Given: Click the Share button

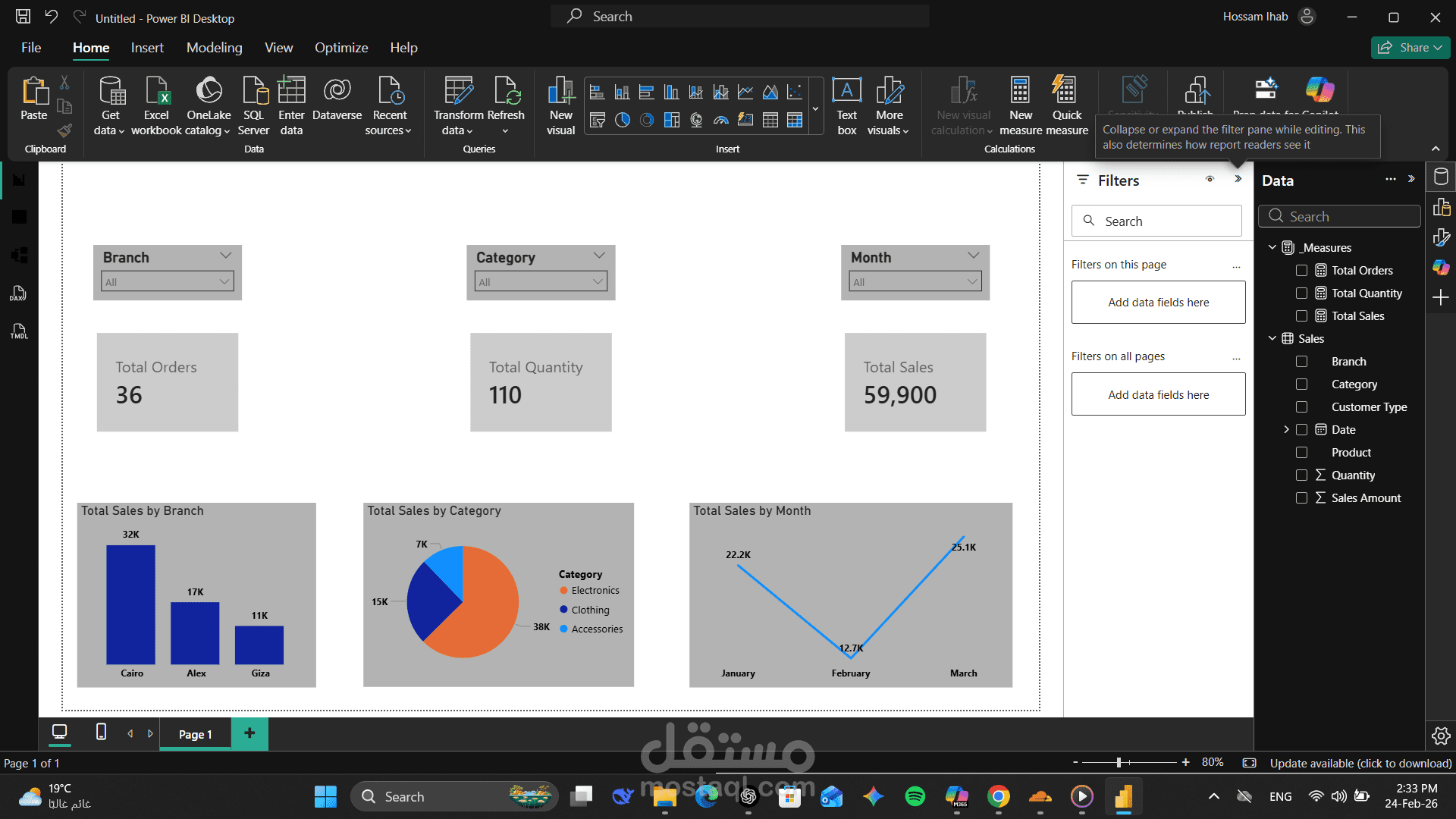Looking at the screenshot, I should point(1410,48).
